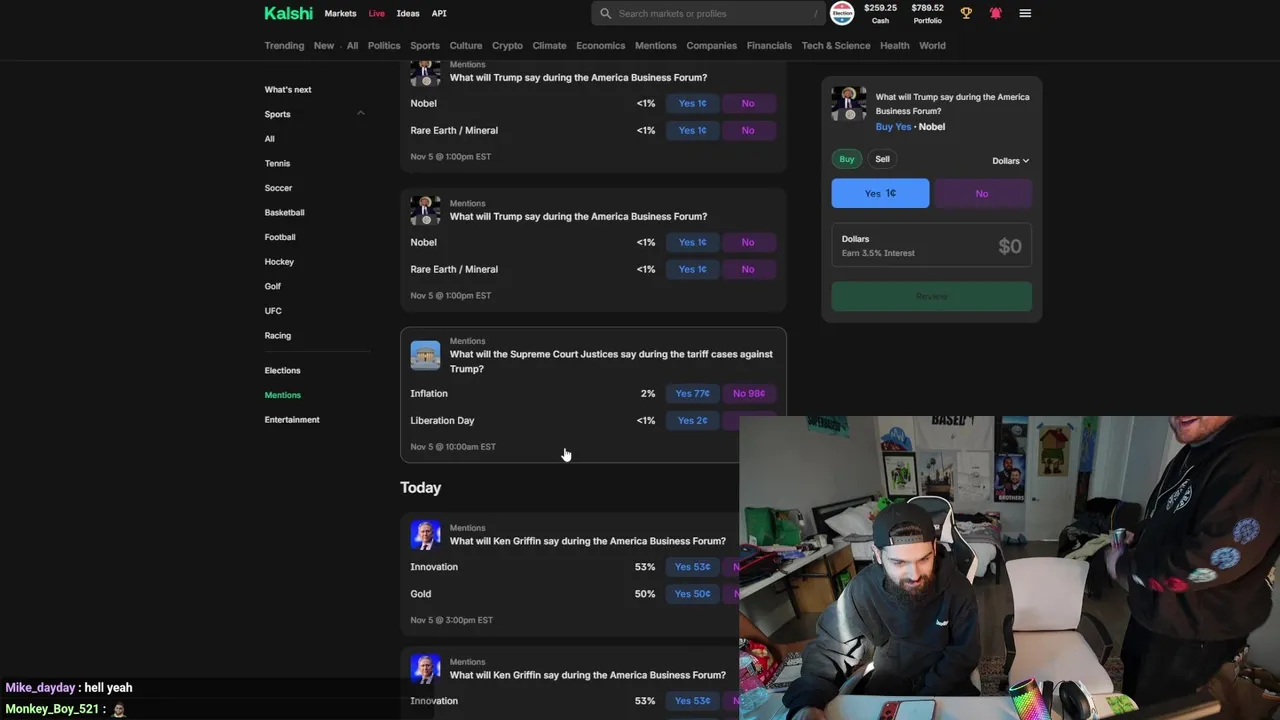The image size is (1280, 720).
Task: Select Hockey in the sidebar
Action: [279, 261]
